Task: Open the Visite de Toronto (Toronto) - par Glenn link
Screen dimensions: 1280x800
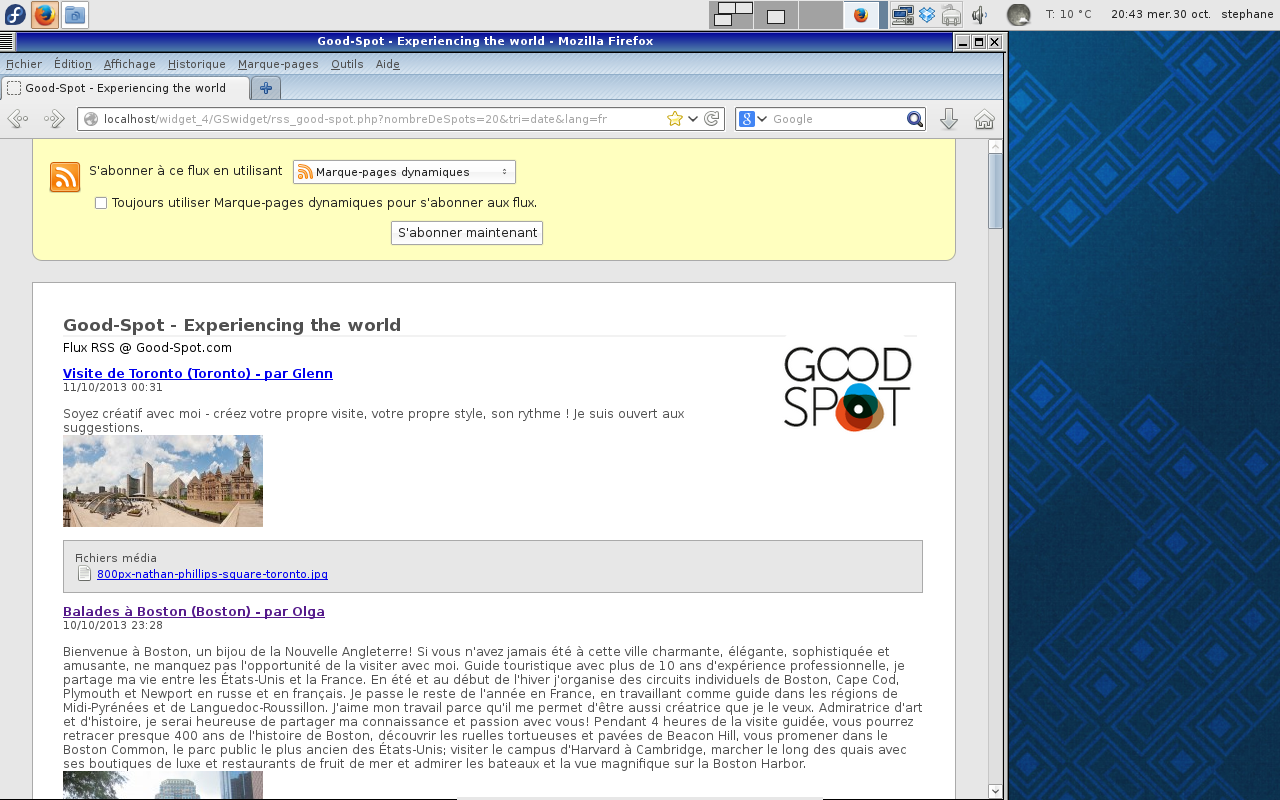Action: (x=198, y=373)
